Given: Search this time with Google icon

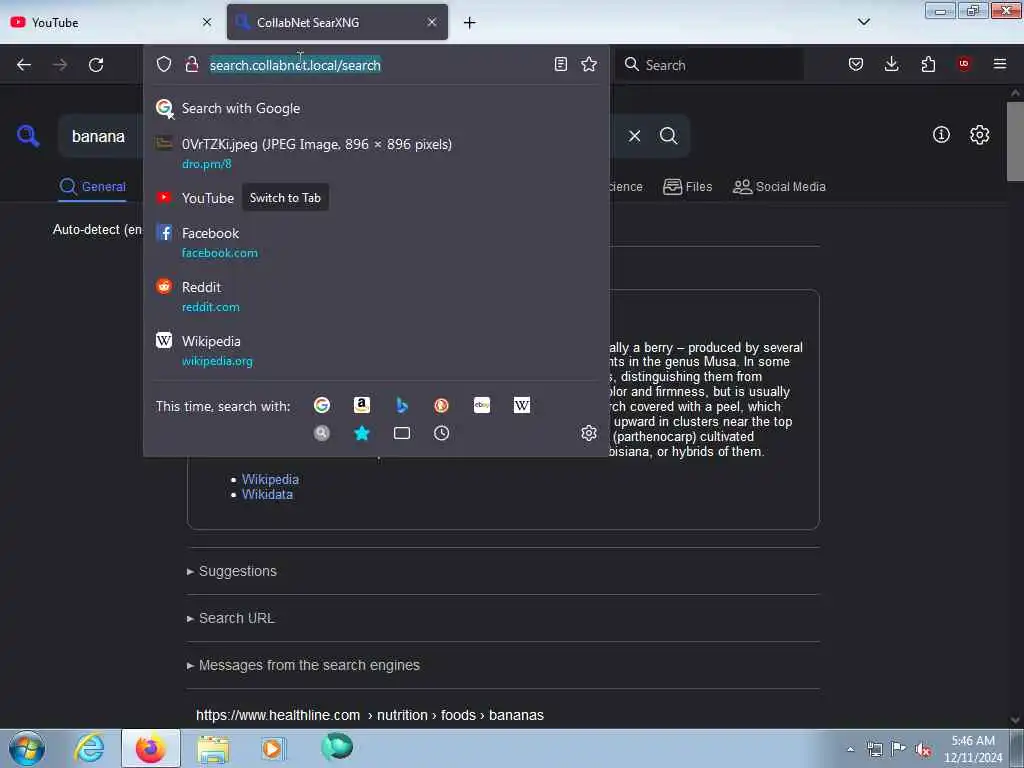Looking at the screenshot, I should [322, 406].
